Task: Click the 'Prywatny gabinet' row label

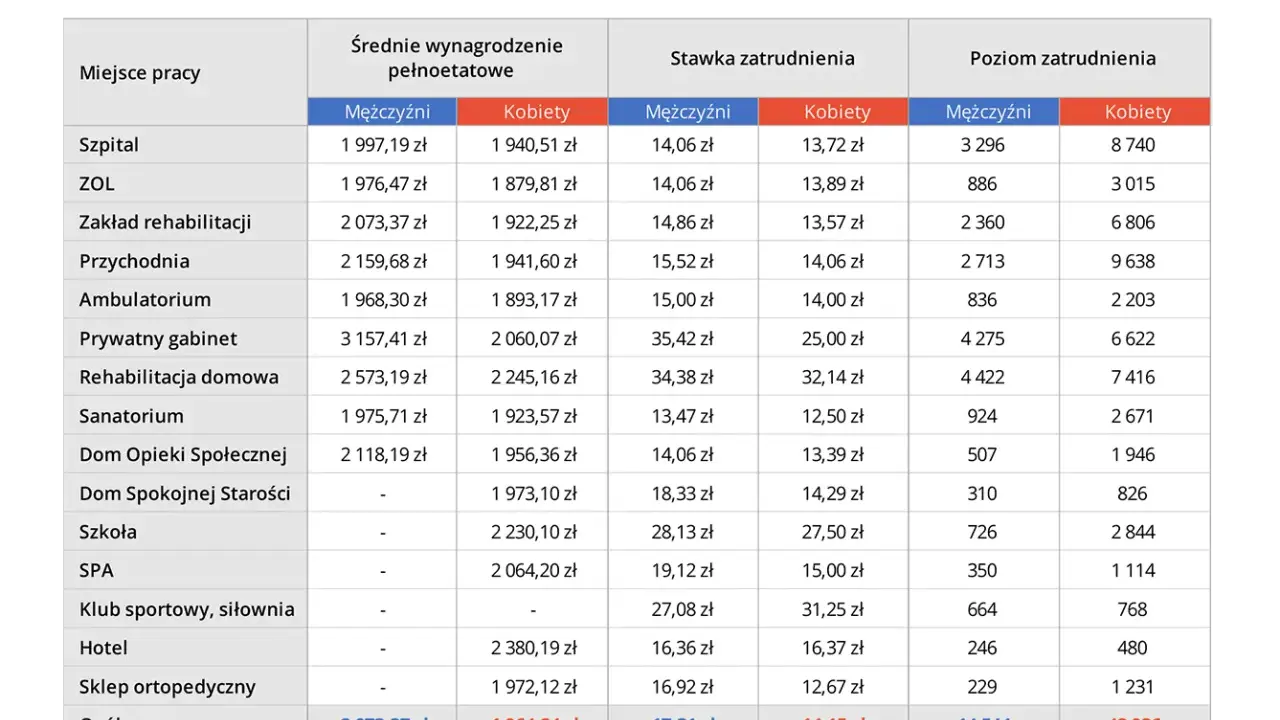Action: 158,338
